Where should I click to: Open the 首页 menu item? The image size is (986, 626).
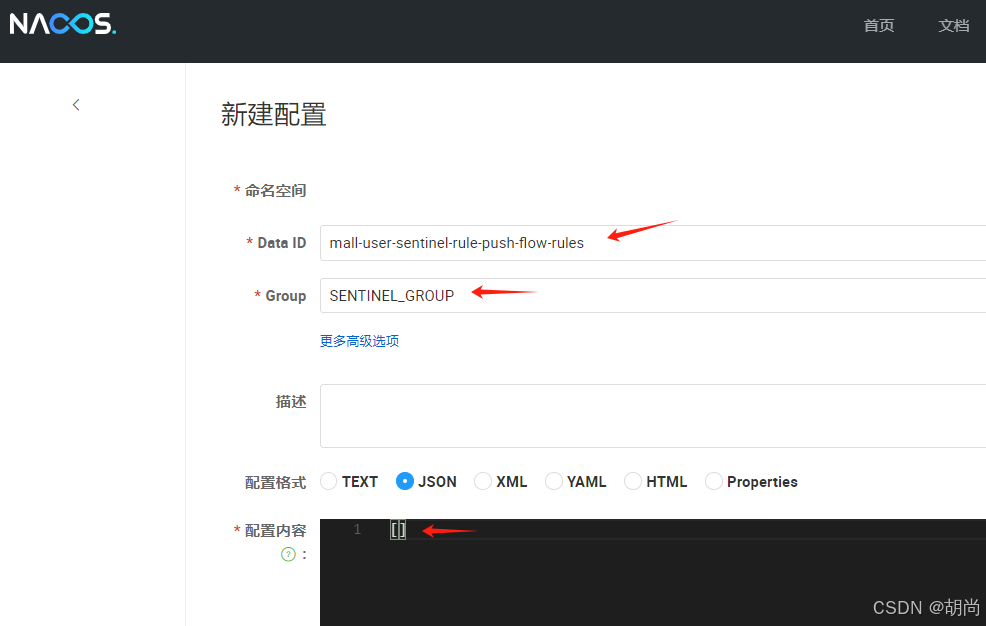tap(878, 26)
